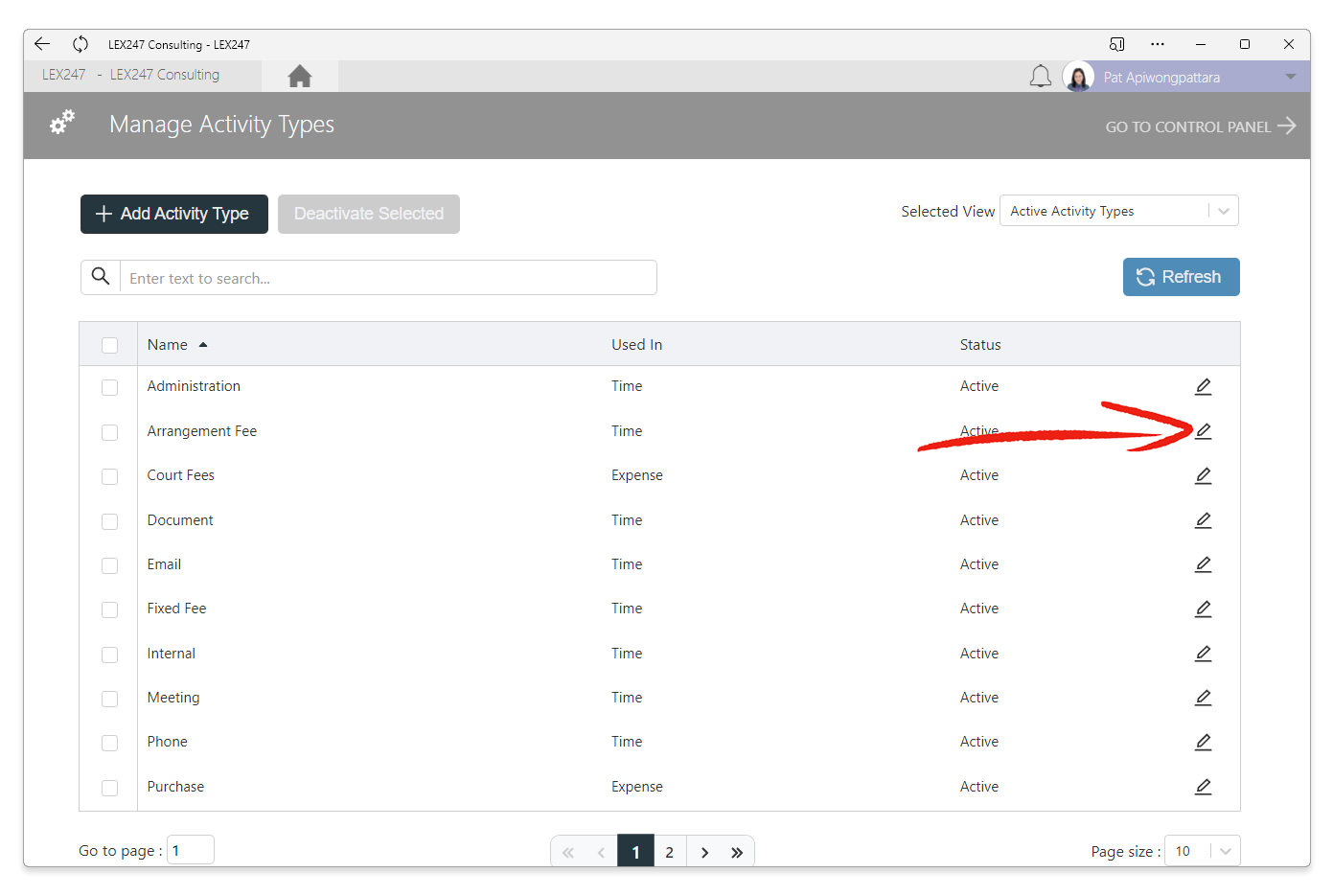Go to the first page arrow
The height and width of the screenshot is (896, 1333).
pos(568,852)
